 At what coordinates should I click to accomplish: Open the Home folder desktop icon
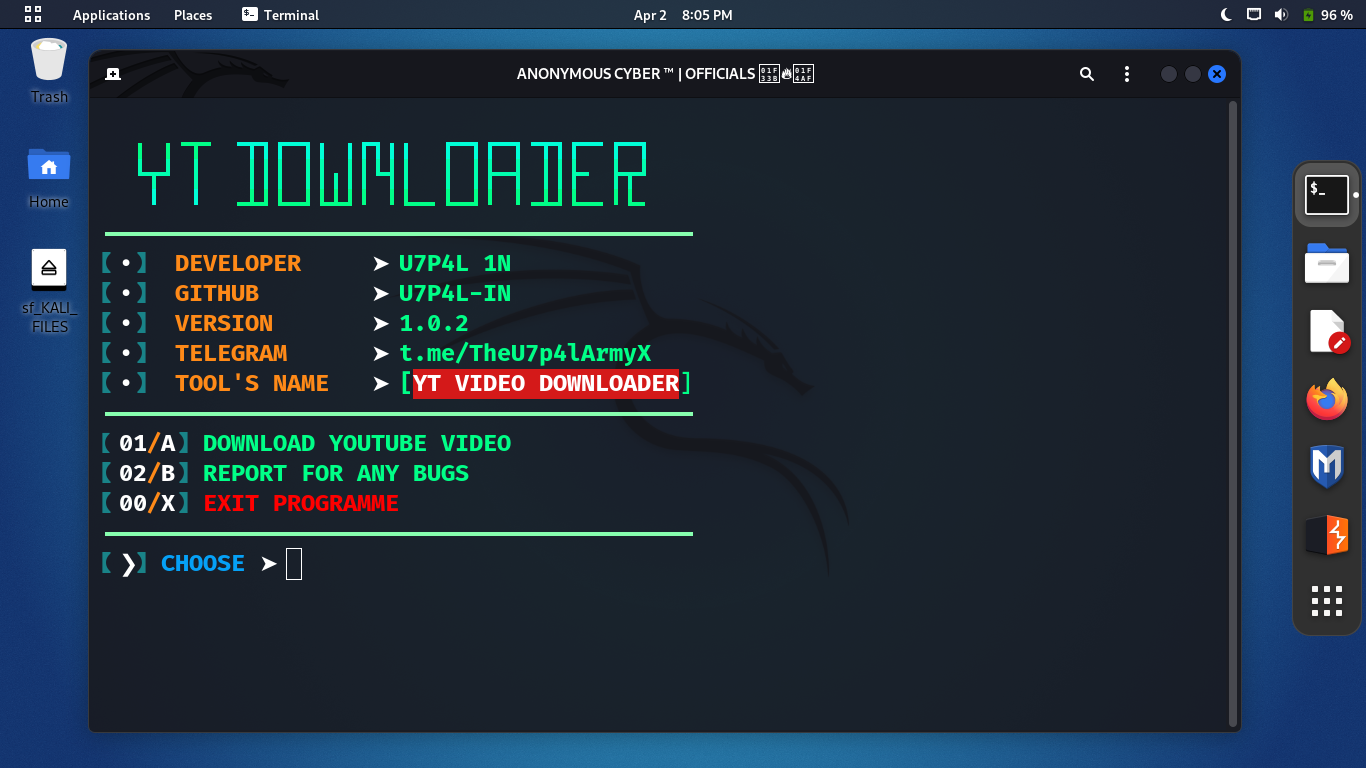(49, 177)
